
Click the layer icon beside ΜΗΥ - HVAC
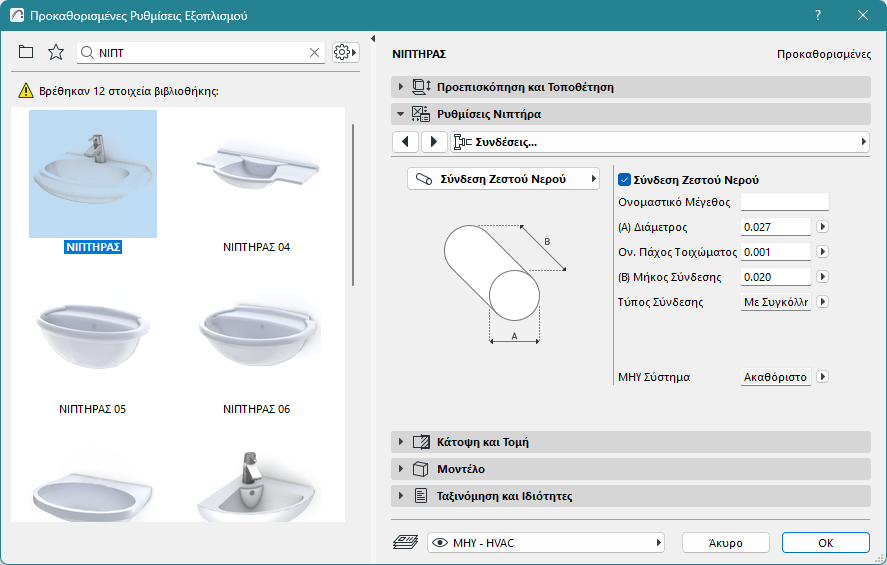point(406,542)
